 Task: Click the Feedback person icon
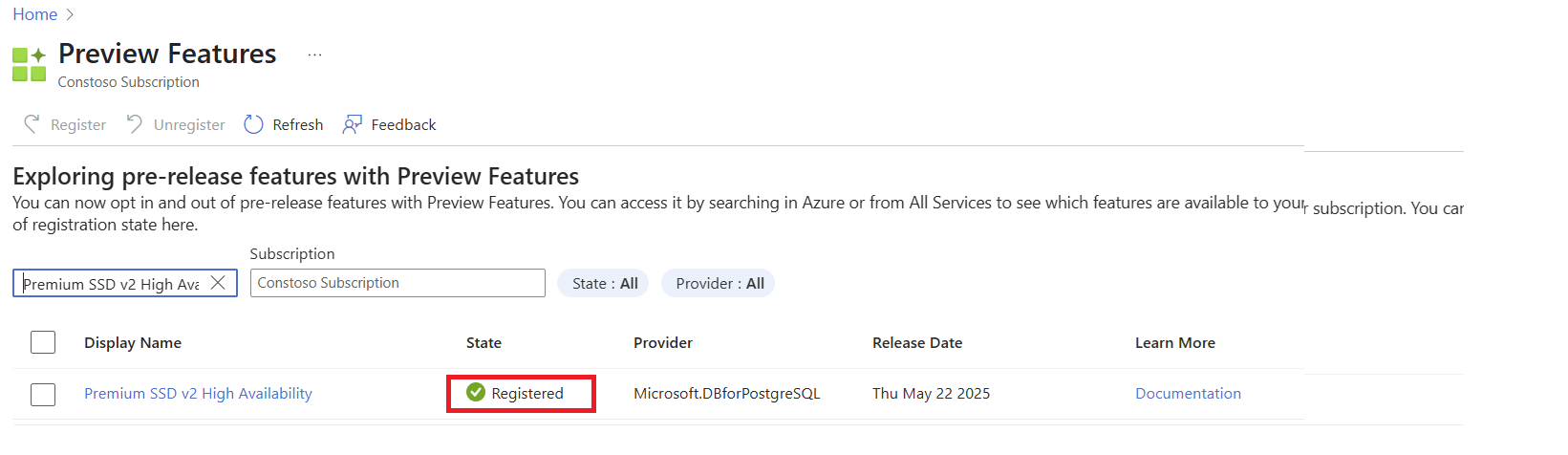pyautogui.click(x=353, y=124)
